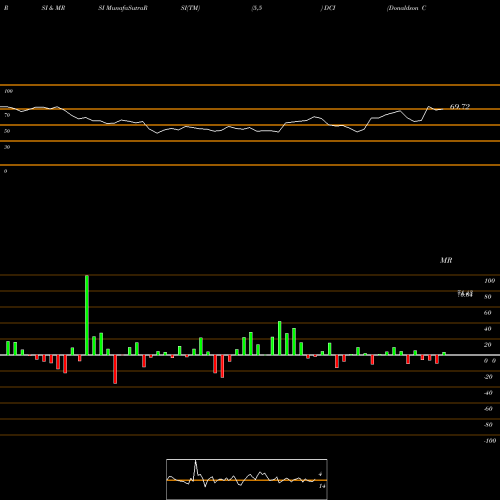Click the MR axis label -100
Viewport: 500px width, 500px height.
click(x=490, y=441)
